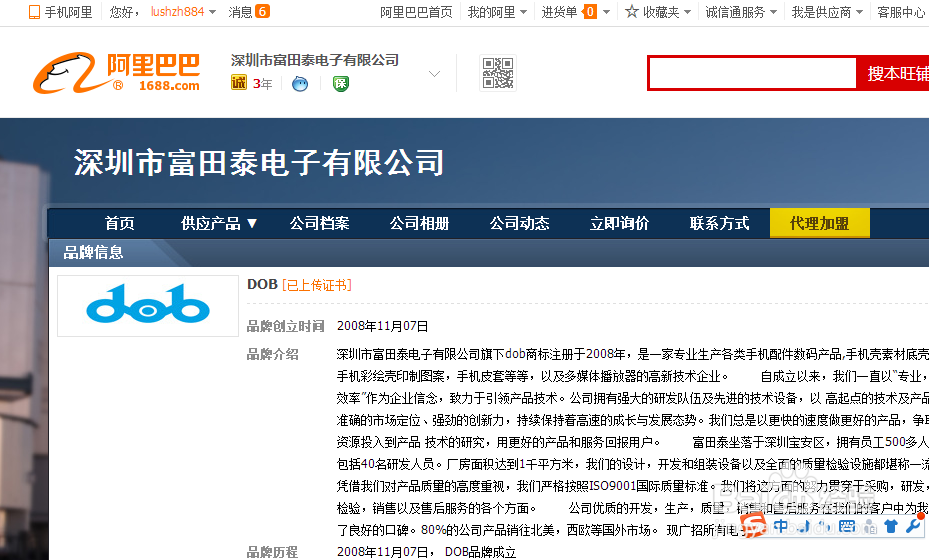
Task: Open the 公司档案 tab
Action: point(319,223)
